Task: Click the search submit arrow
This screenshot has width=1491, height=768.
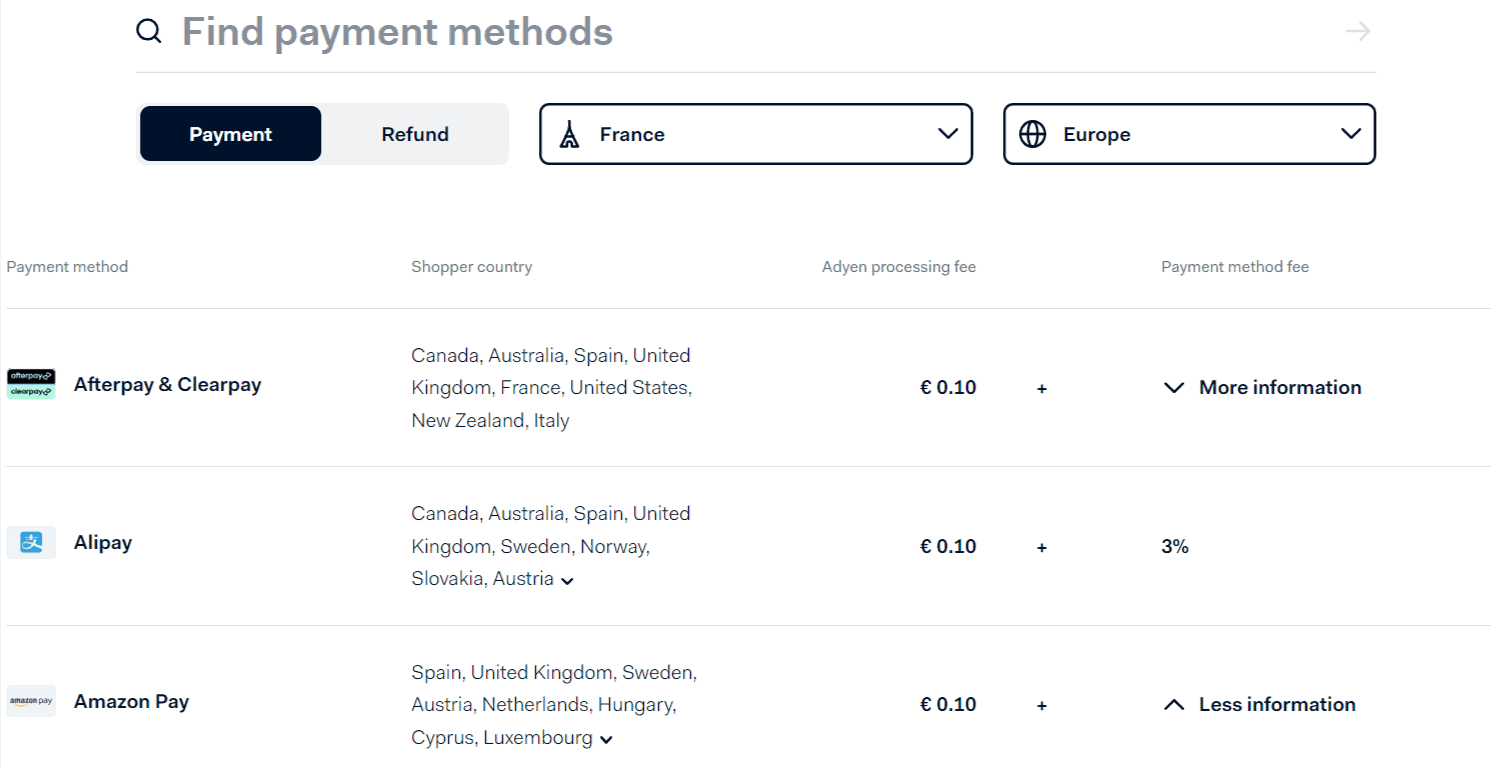Action: (1357, 31)
